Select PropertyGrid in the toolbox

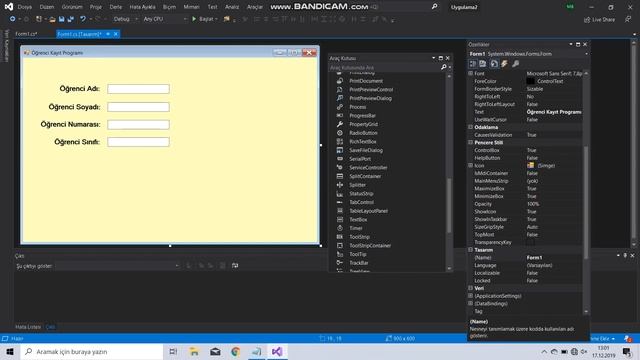click(x=363, y=124)
